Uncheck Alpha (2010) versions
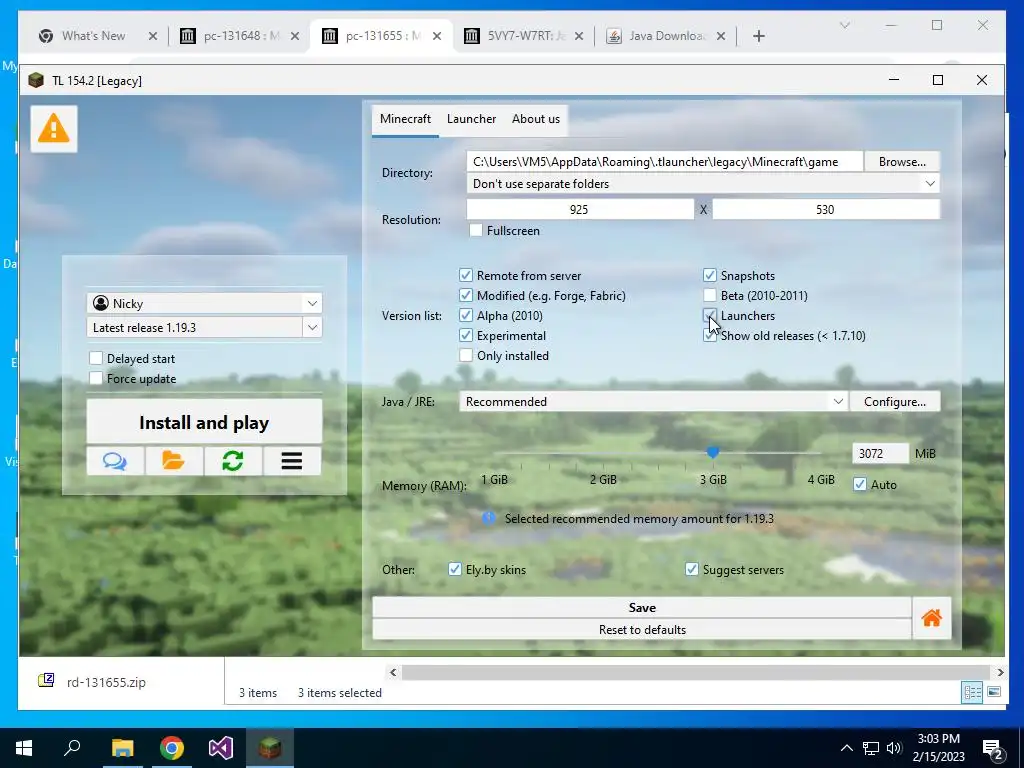 466,315
